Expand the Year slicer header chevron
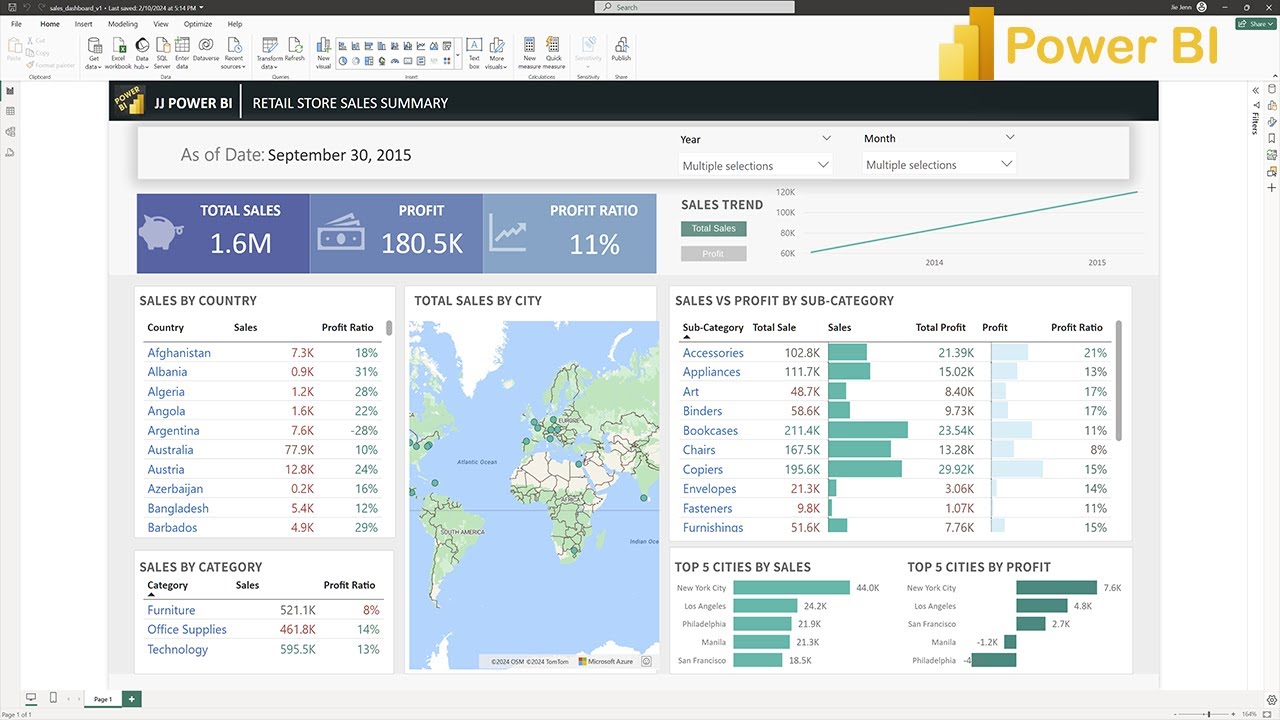The image size is (1280, 720). pos(826,138)
